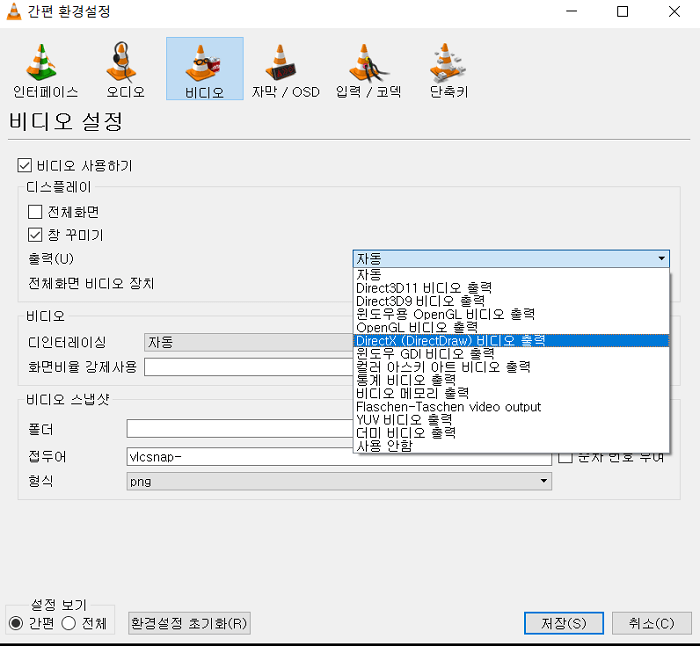This screenshot has width=700, height=646.
Task: Select the 비디오 settings category
Action: coord(204,69)
